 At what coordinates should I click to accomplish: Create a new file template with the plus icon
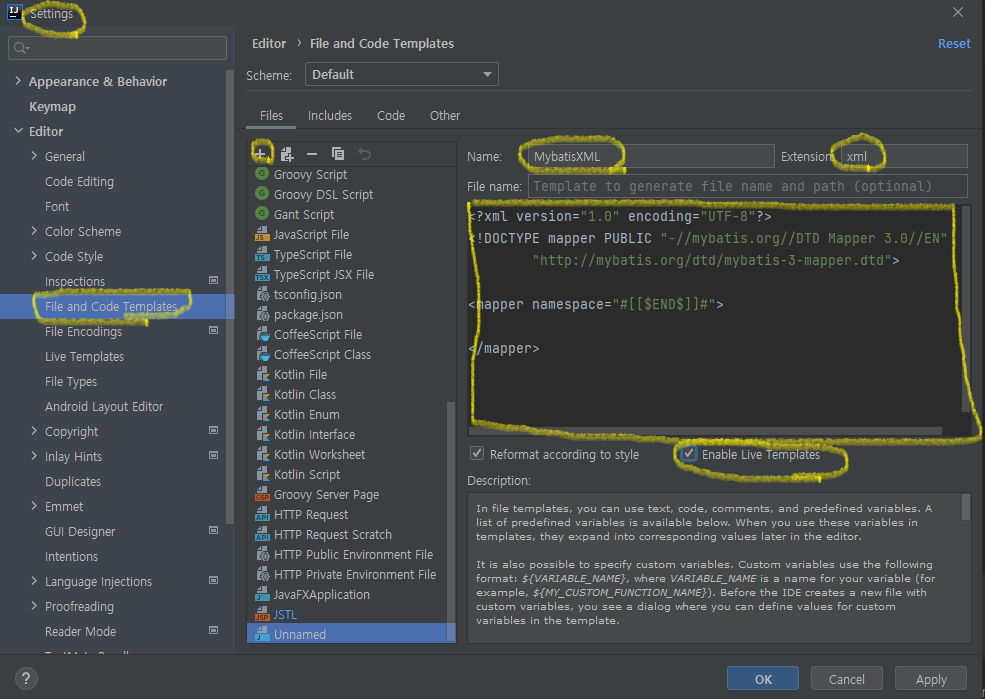(262, 152)
